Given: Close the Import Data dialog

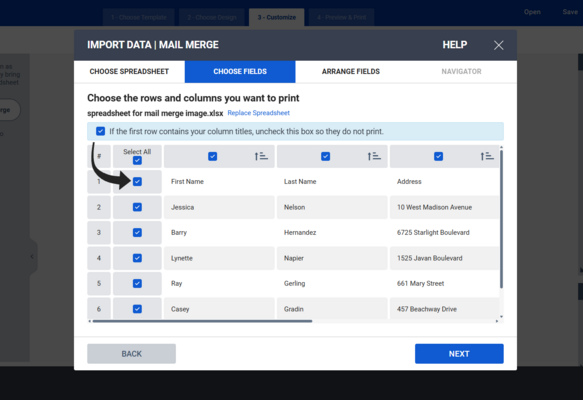Looking at the screenshot, I should (499, 45).
